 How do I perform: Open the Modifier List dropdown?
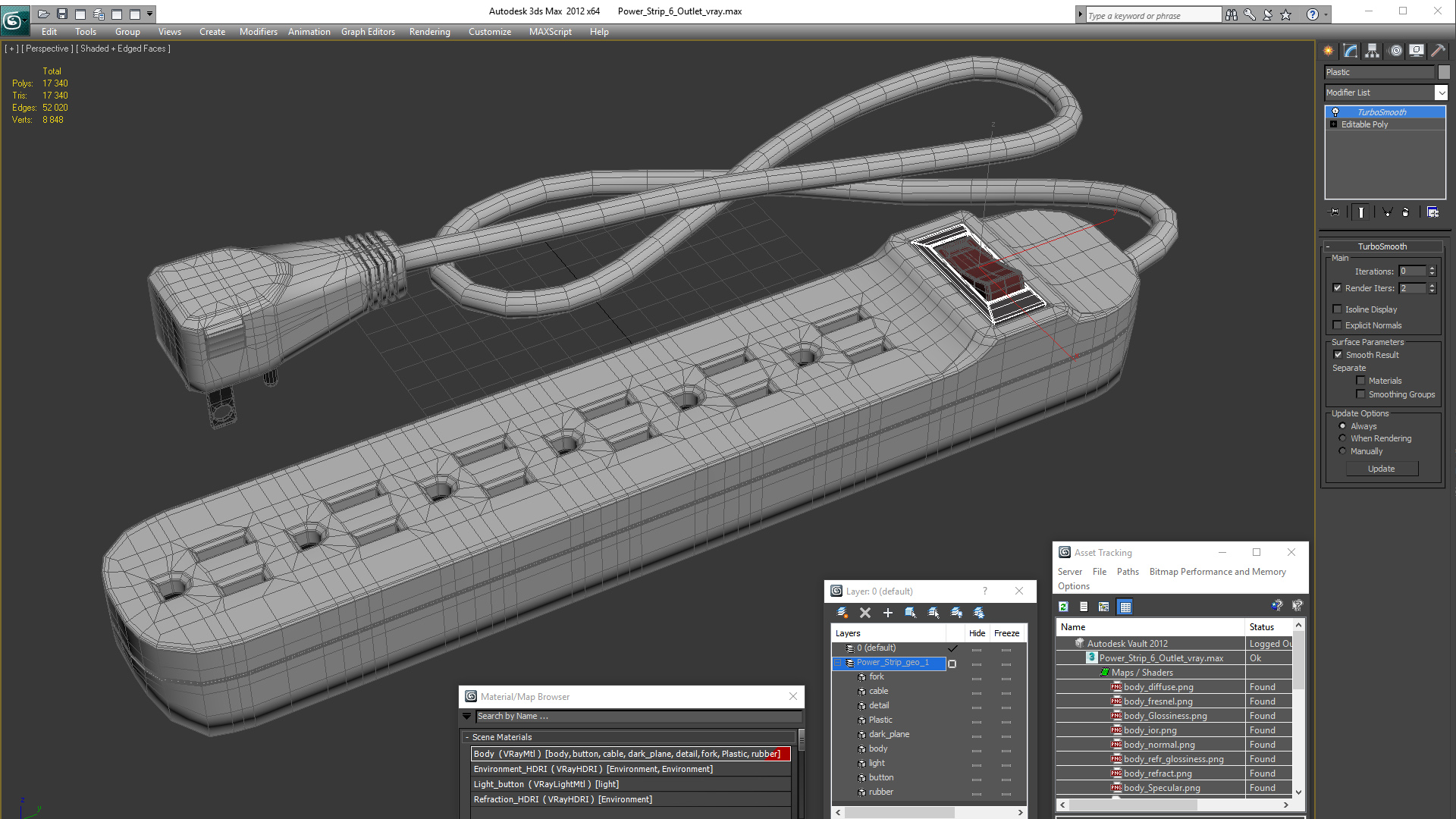[1441, 93]
